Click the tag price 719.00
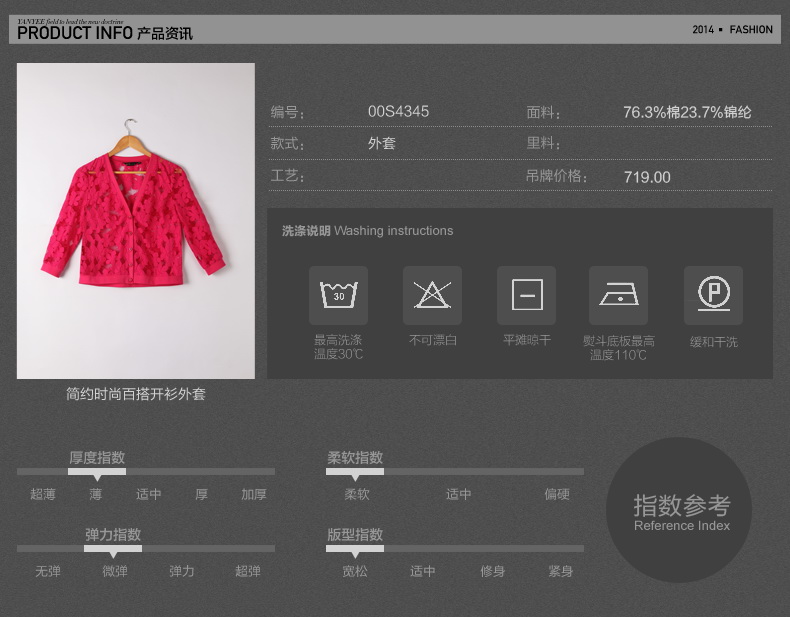 [x=647, y=177]
